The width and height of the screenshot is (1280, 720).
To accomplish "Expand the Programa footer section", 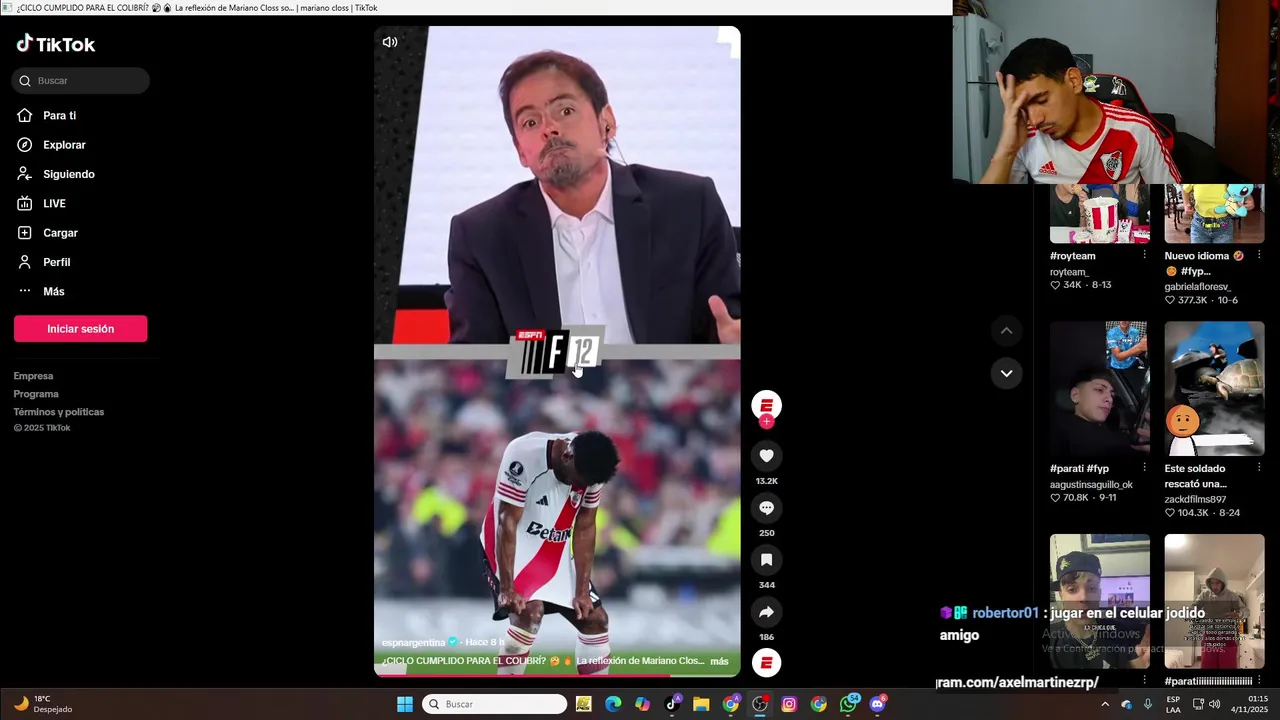I will point(36,394).
